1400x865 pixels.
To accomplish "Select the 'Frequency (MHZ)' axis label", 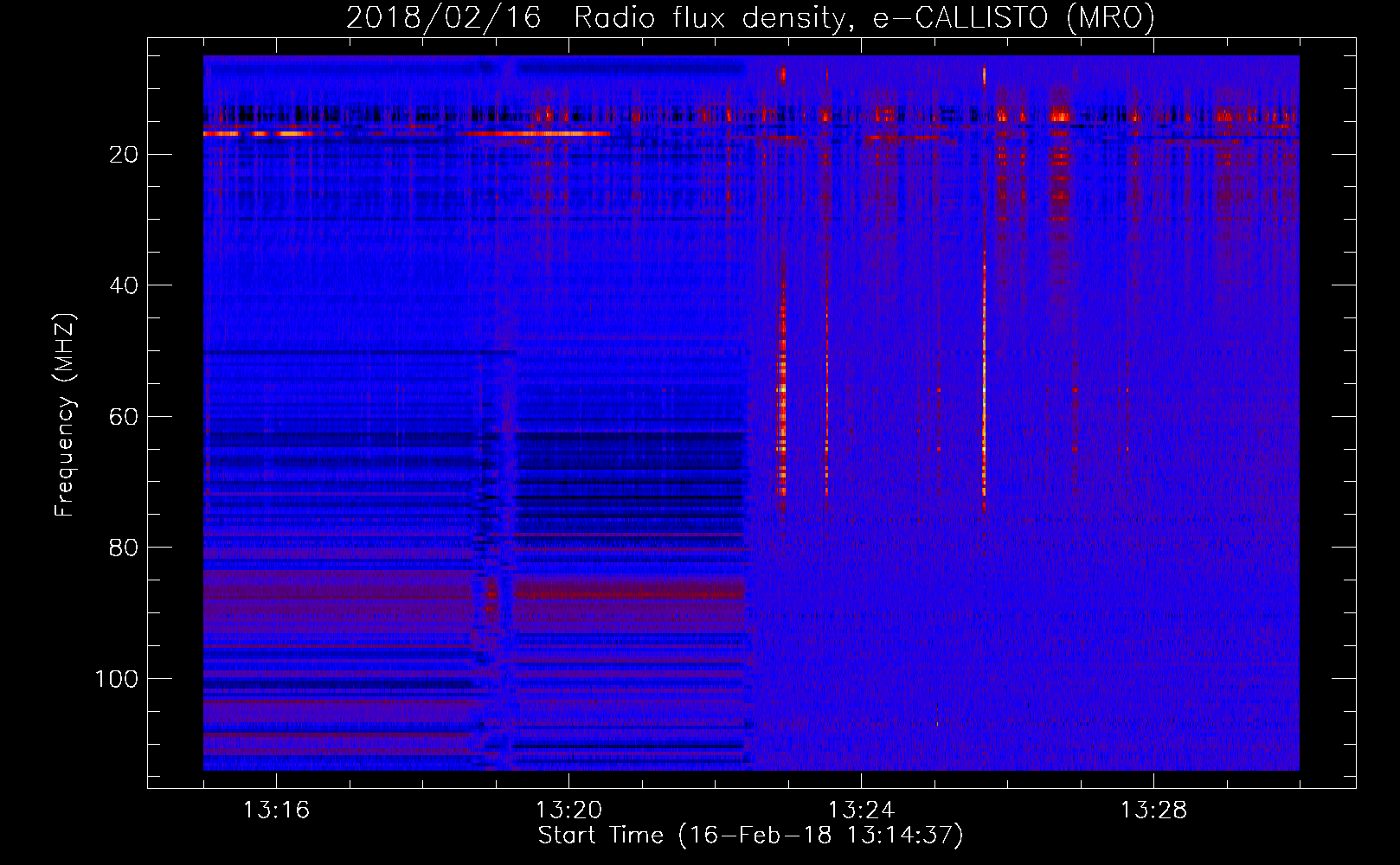I will tap(65, 415).
